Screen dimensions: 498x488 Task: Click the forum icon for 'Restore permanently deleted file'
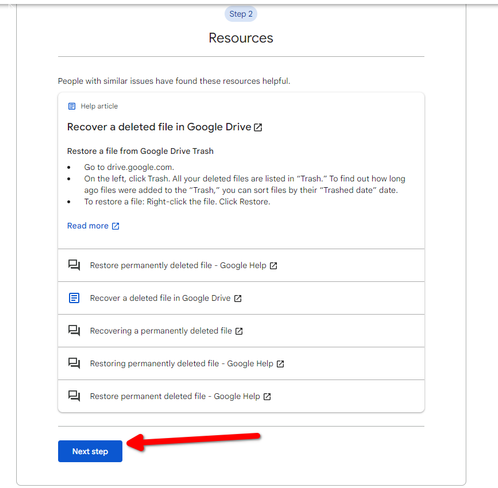[x=74, y=265]
